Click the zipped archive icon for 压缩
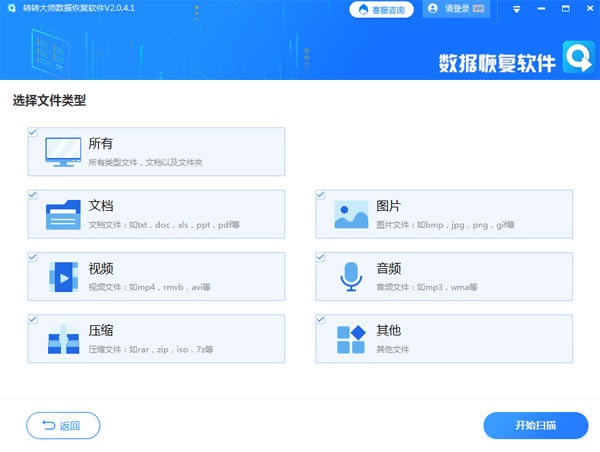This screenshot has width=600, height=452. point(63,340)
